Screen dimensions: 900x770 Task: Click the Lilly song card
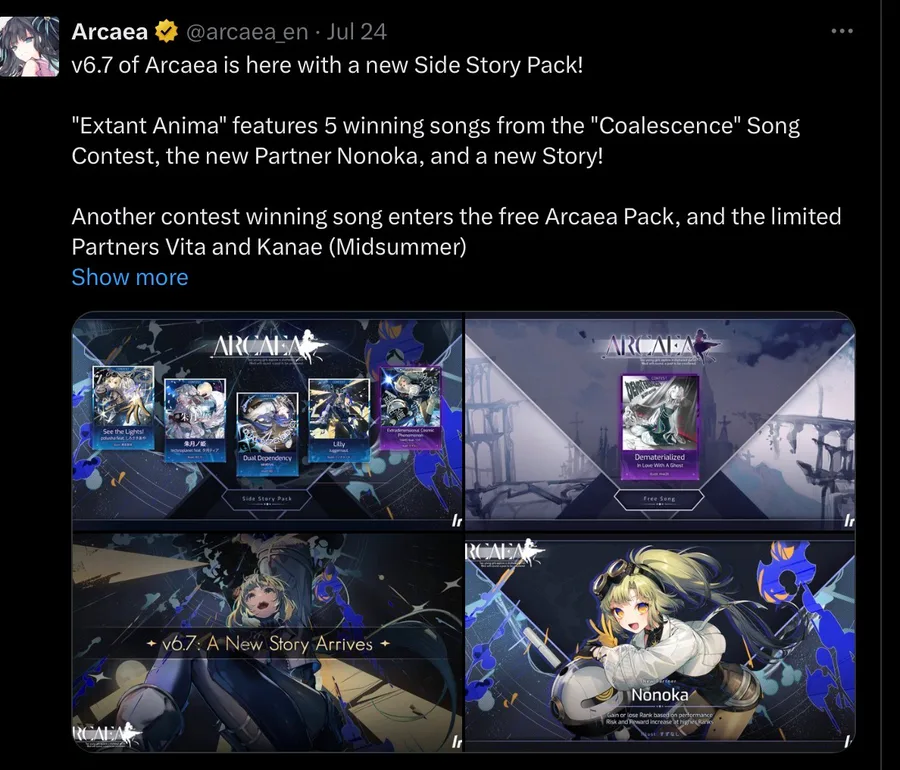click(x=339, y=420)
